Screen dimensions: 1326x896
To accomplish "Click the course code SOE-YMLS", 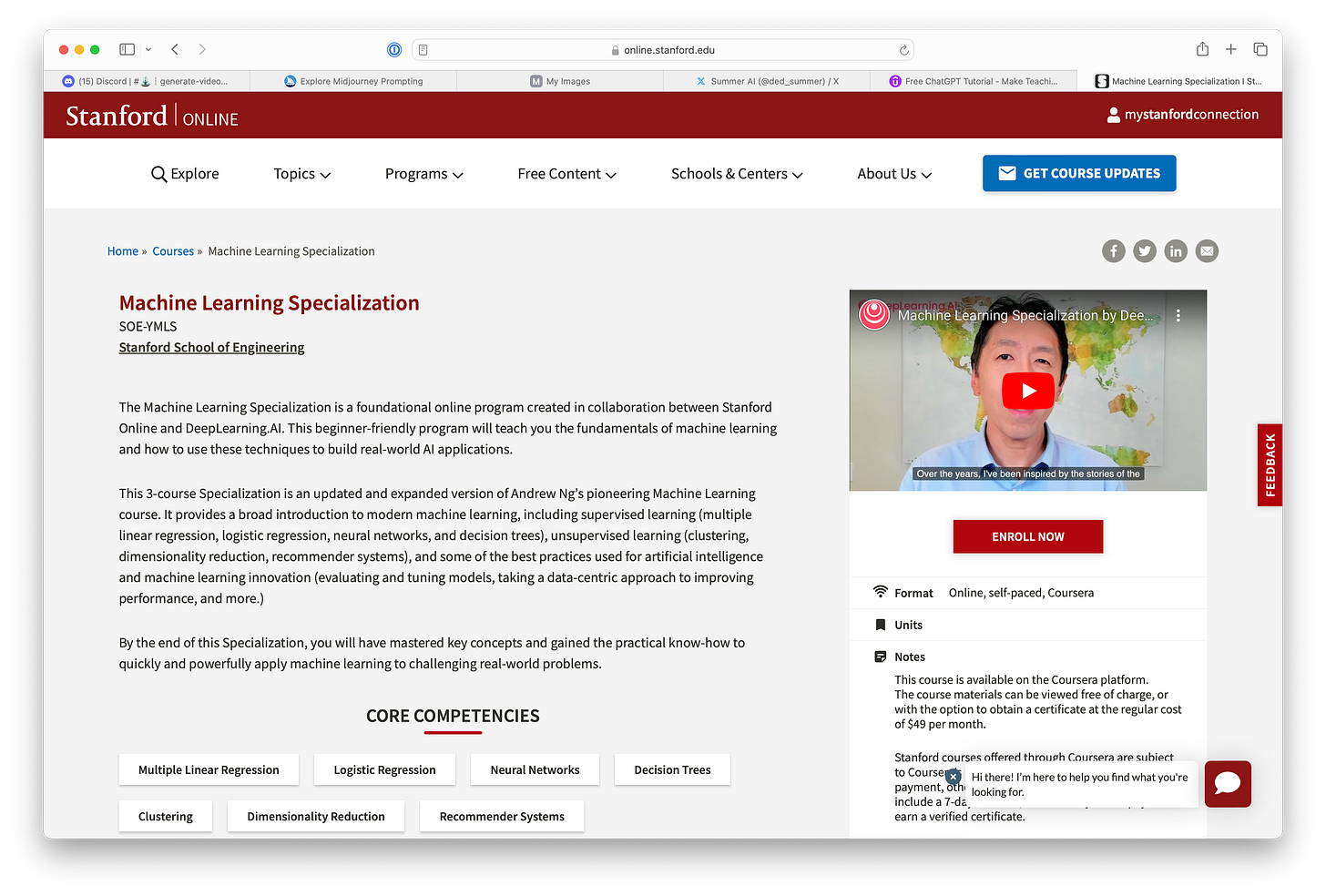I will click(x=148, y=326).
